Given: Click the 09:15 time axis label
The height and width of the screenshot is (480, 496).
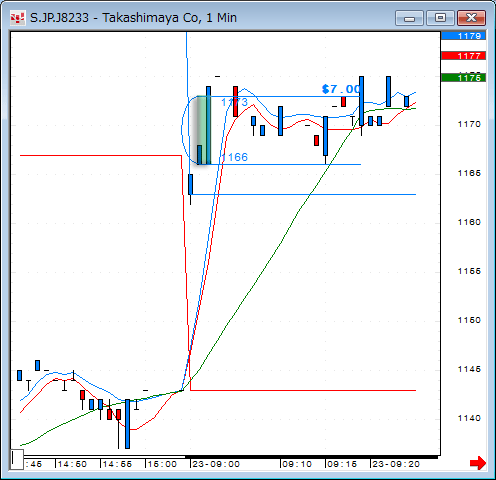Looking at the screenshot, I should [x=342, y=464].
